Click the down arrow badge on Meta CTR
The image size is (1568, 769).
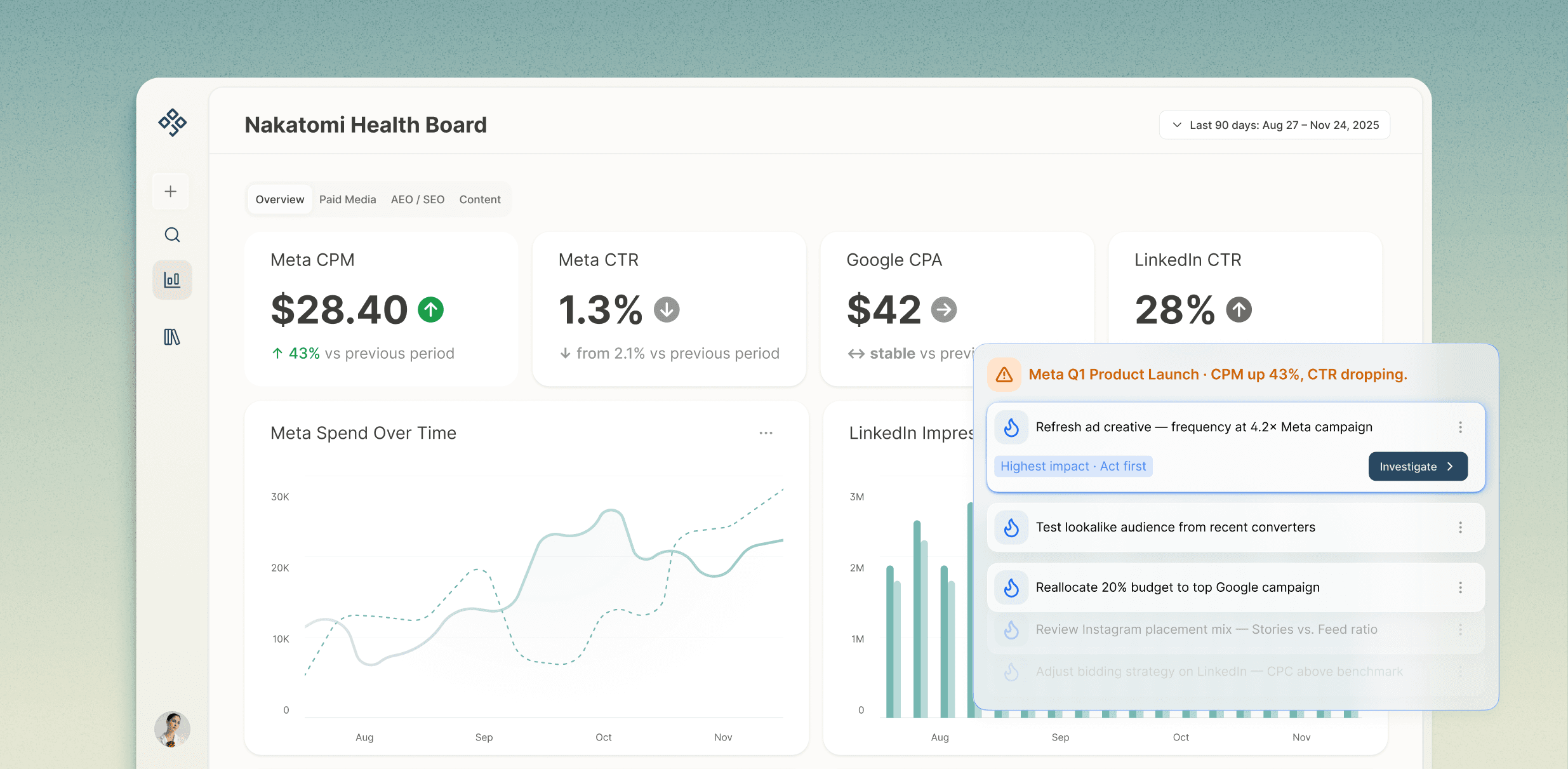tap(667, 310)
